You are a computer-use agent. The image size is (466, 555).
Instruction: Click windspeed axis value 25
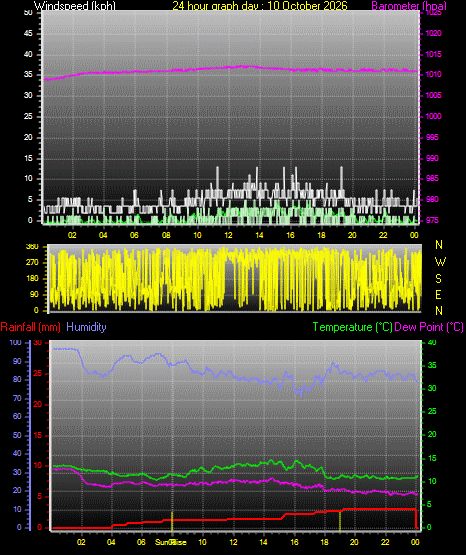[x=28, y=116]
